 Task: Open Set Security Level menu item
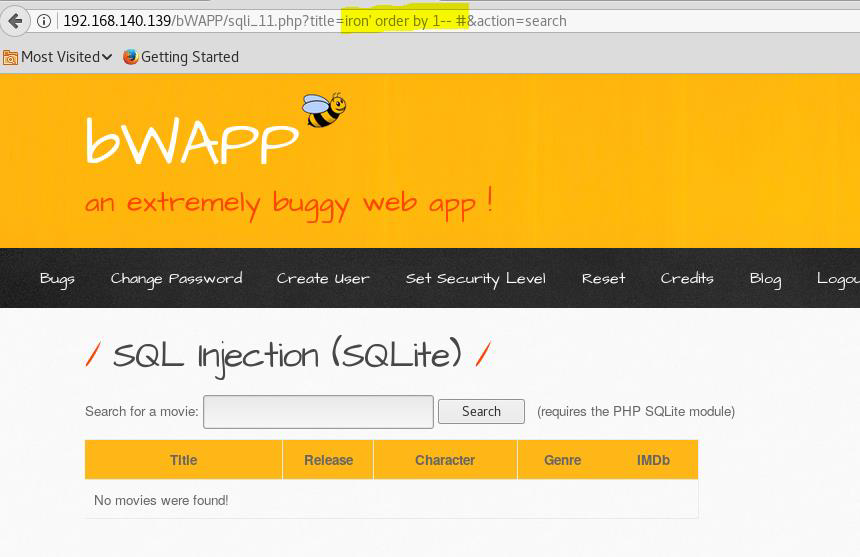(476, 278)
